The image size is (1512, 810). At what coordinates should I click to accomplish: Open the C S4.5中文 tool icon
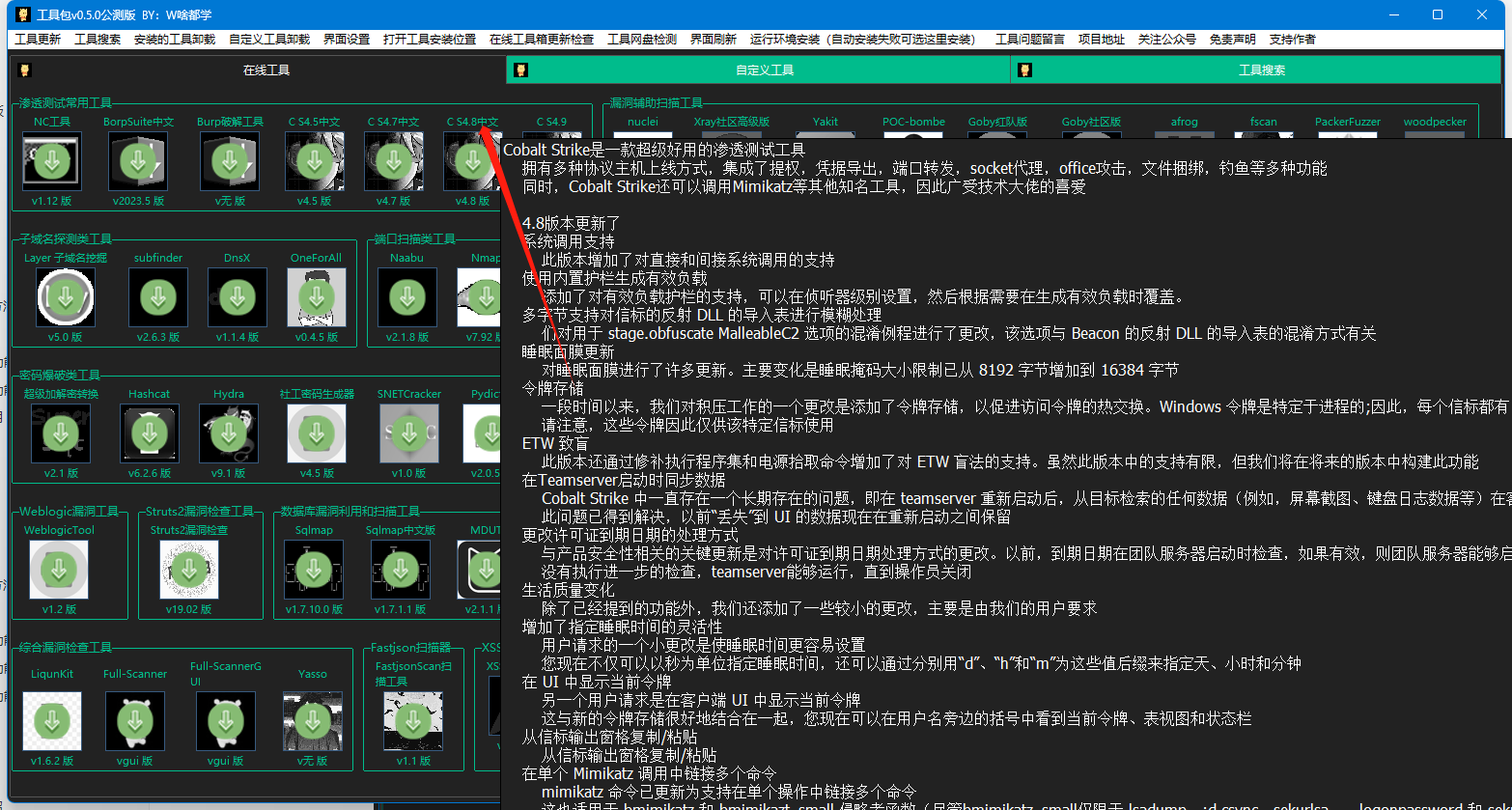click(x=315, y=161)
